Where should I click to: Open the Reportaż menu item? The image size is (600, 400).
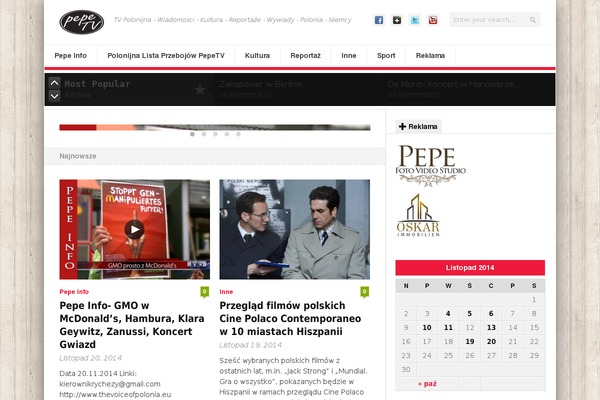[x=305, y=56]
